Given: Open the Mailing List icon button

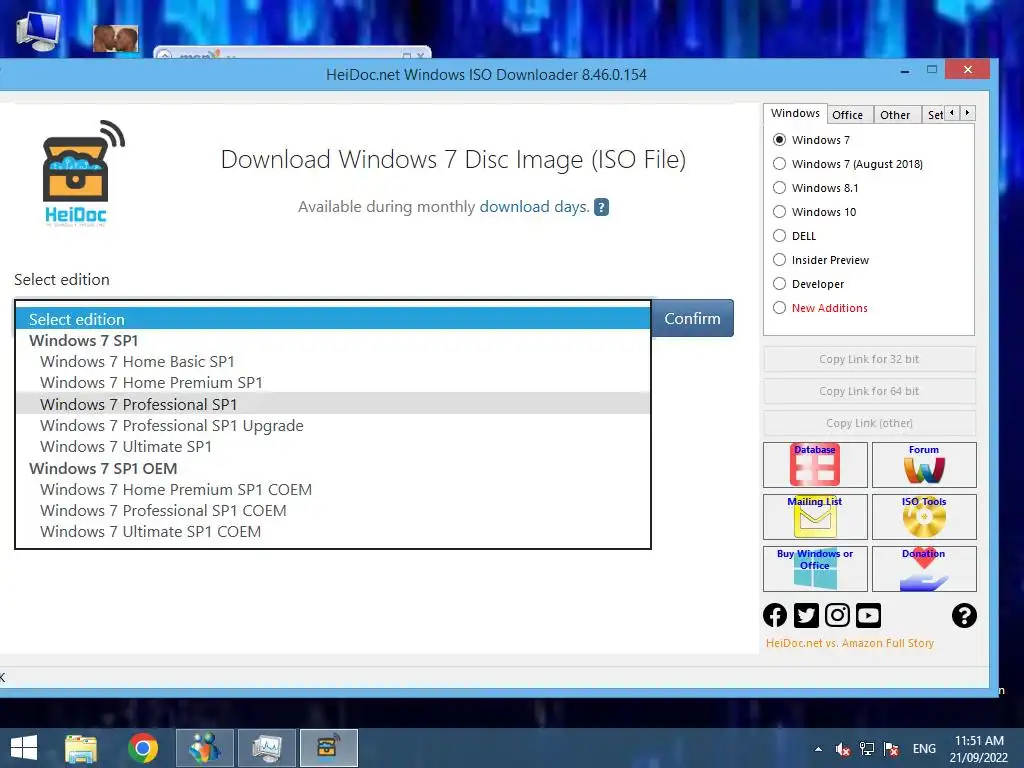Looking at the screenshot, I should tap(815, 517).
